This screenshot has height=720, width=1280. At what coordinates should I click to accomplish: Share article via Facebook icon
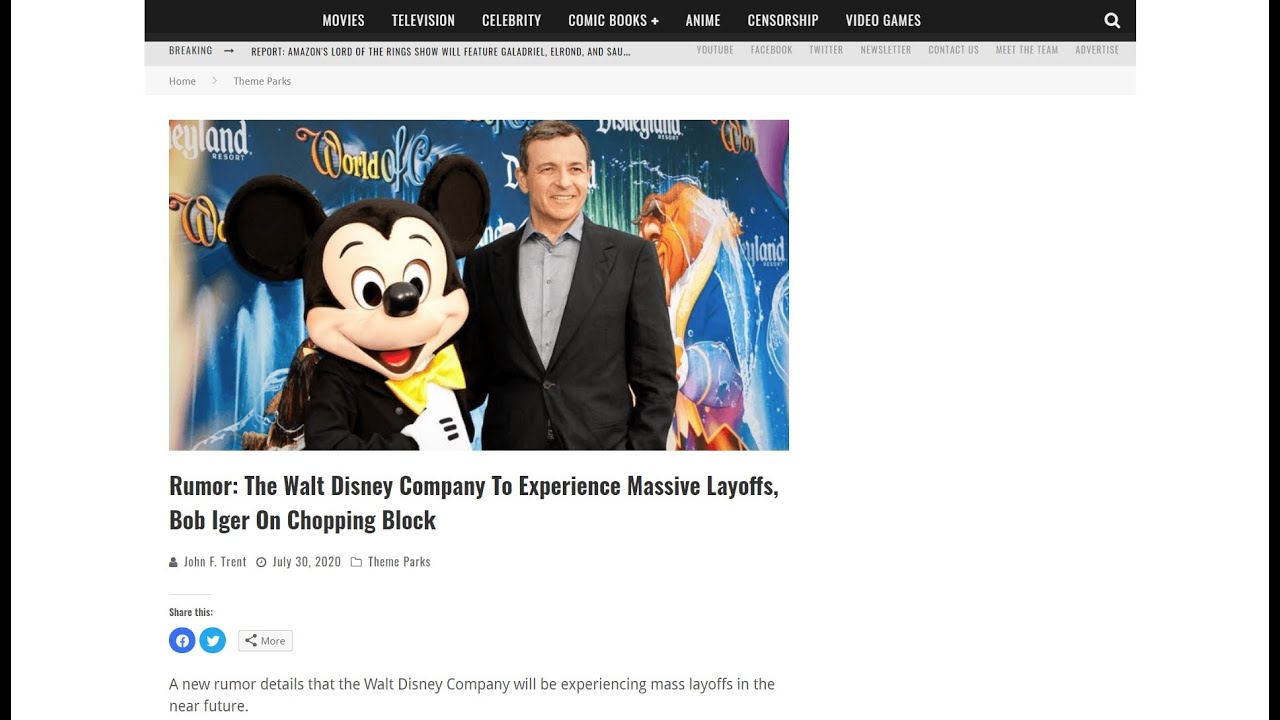click(182, 640)
